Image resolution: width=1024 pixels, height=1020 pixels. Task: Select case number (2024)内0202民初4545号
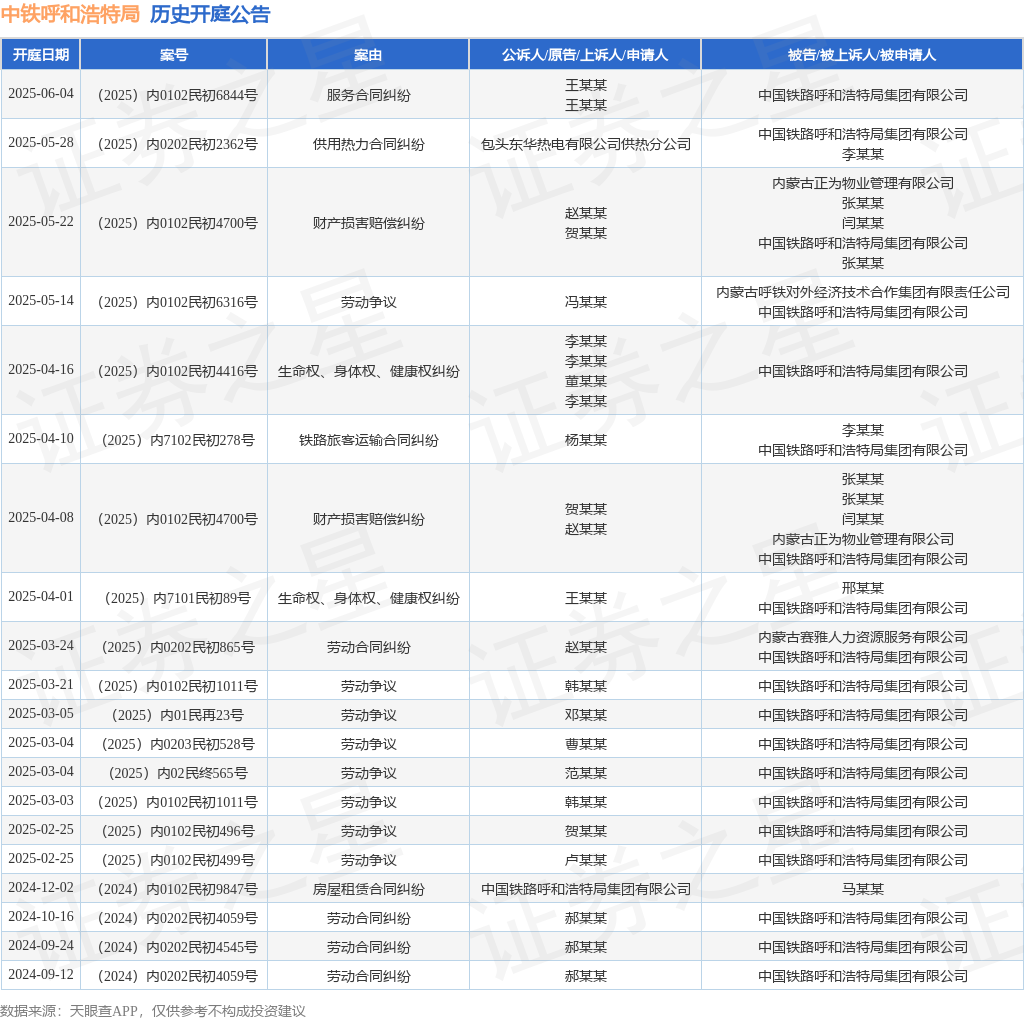tap(177, 948)
